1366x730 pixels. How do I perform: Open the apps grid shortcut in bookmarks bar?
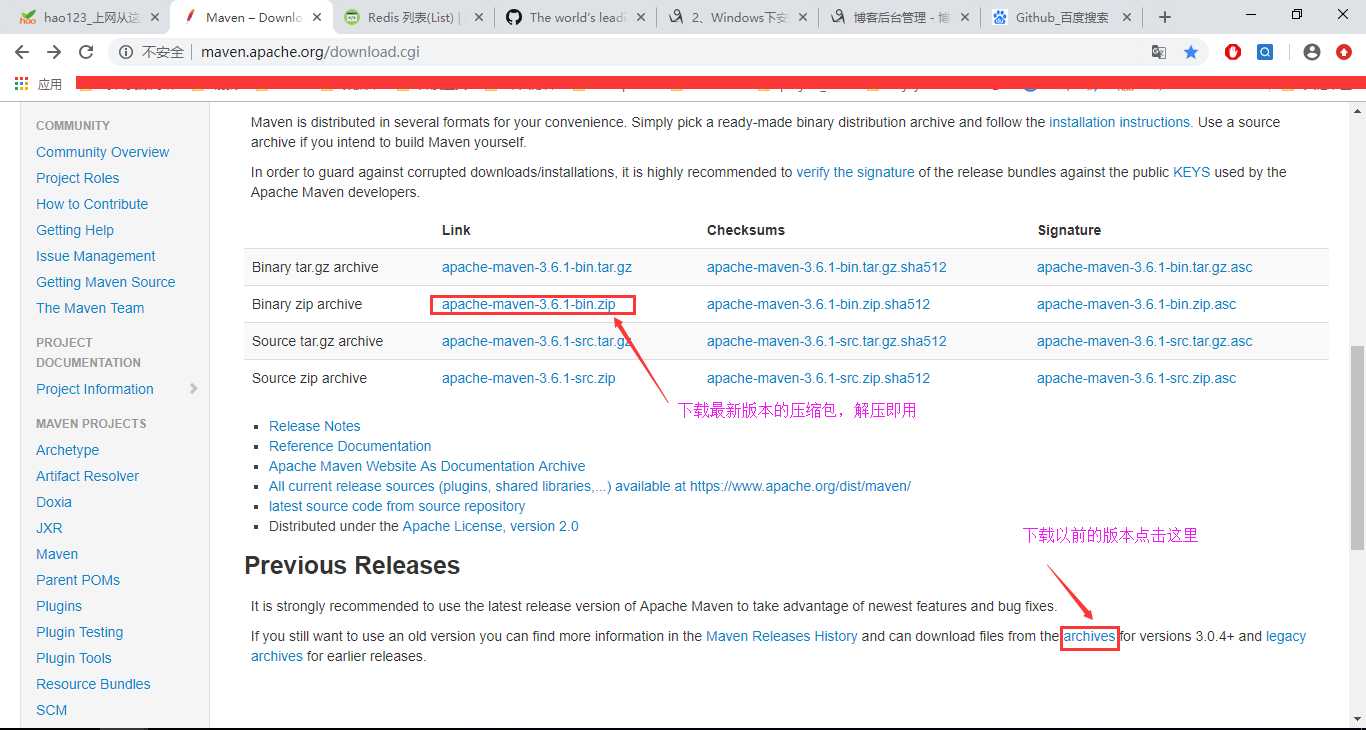(x=22, y=84)
